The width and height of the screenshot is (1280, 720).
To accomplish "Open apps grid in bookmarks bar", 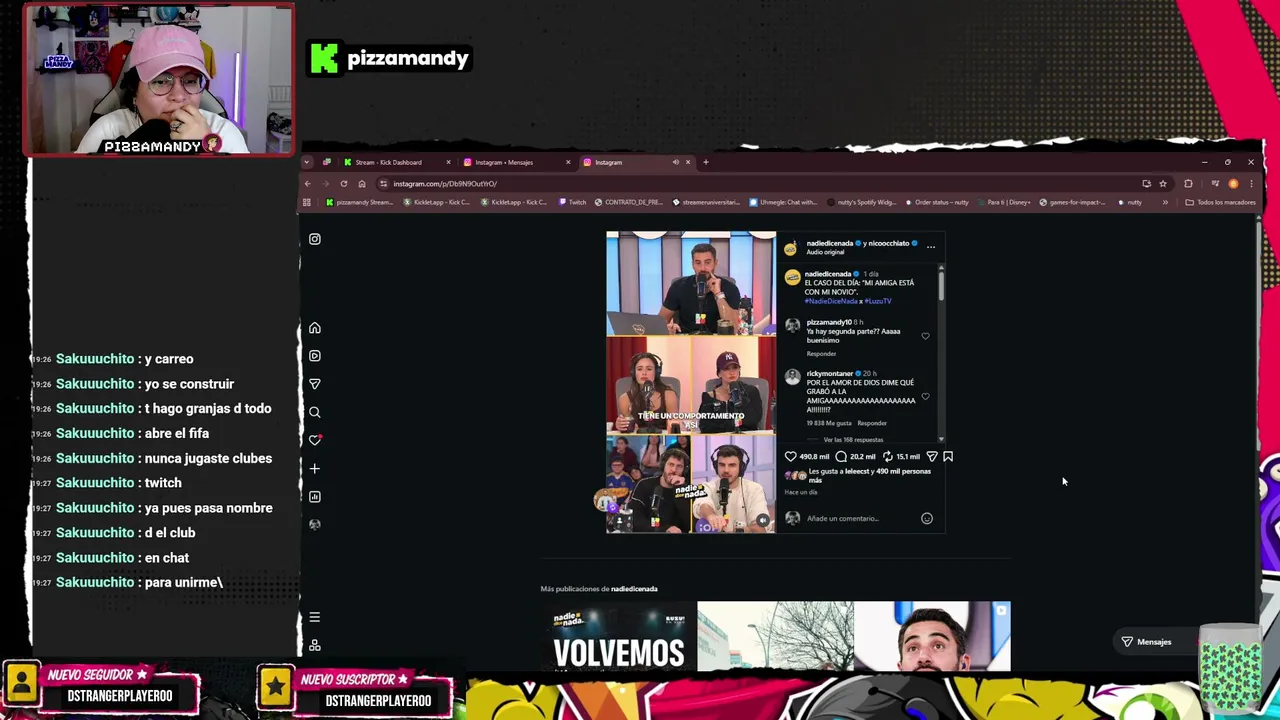I will coord(307,202).
